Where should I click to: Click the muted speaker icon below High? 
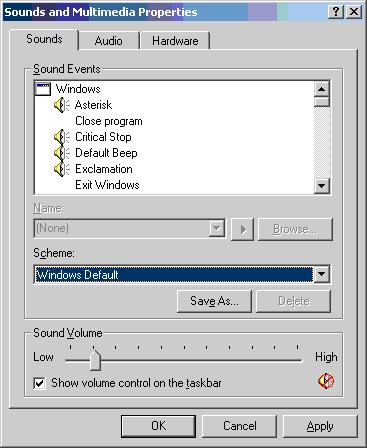tap(326, 381)
